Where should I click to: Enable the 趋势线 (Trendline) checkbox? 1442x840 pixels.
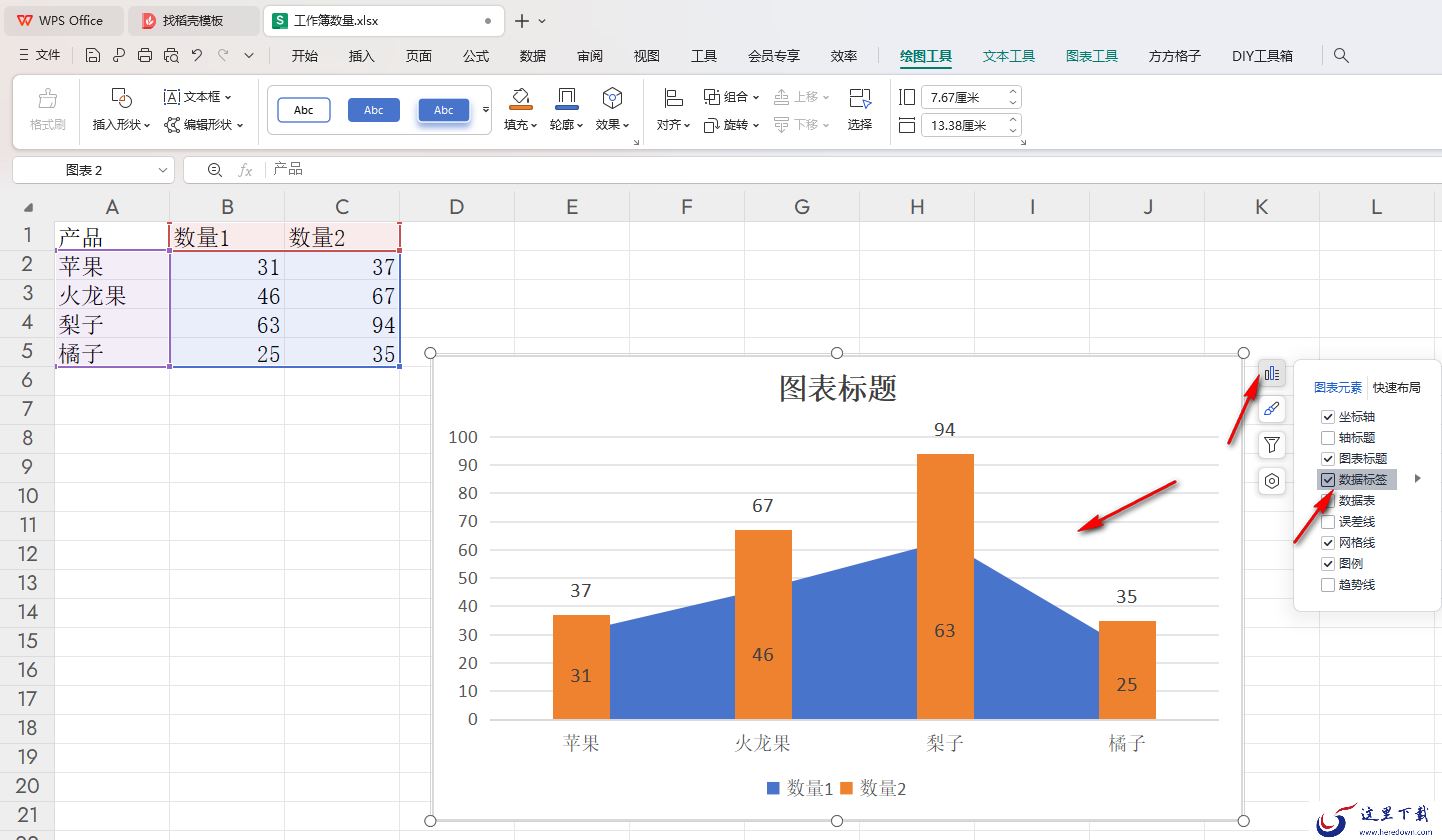(x=1328, y=585)
